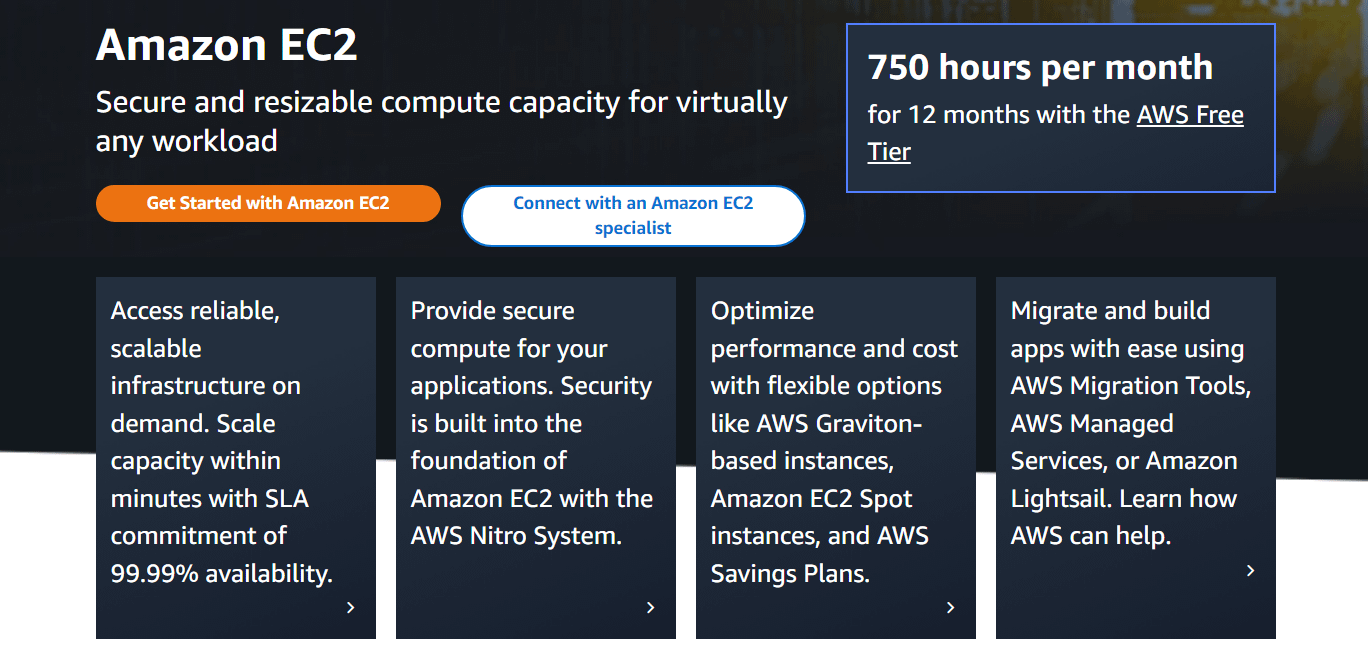The width and height of the screenshot is (1368, 662).
Task: Click the 99.99% availability text
Action: pos(222,574)
